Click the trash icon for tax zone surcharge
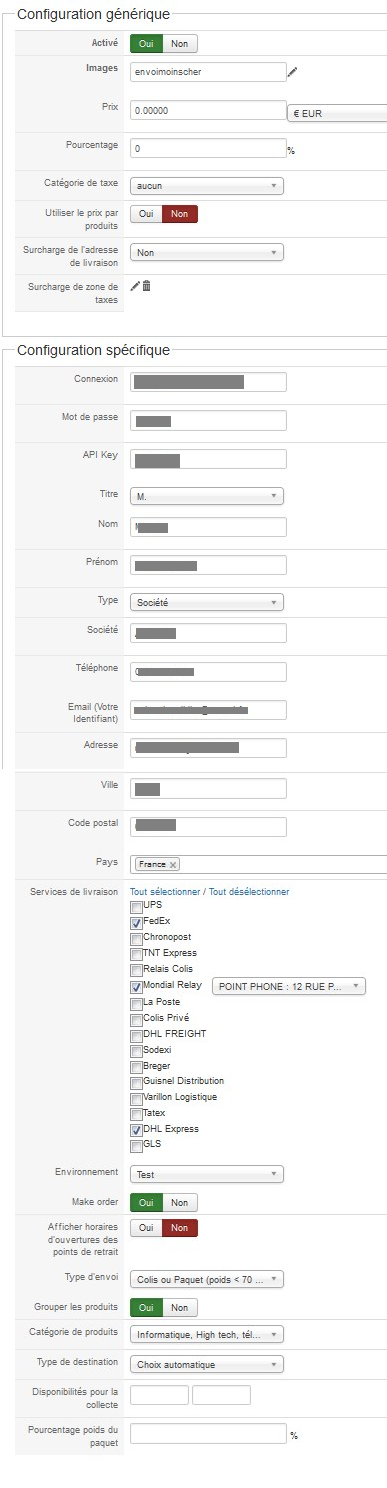 click(x=147, y=286)
